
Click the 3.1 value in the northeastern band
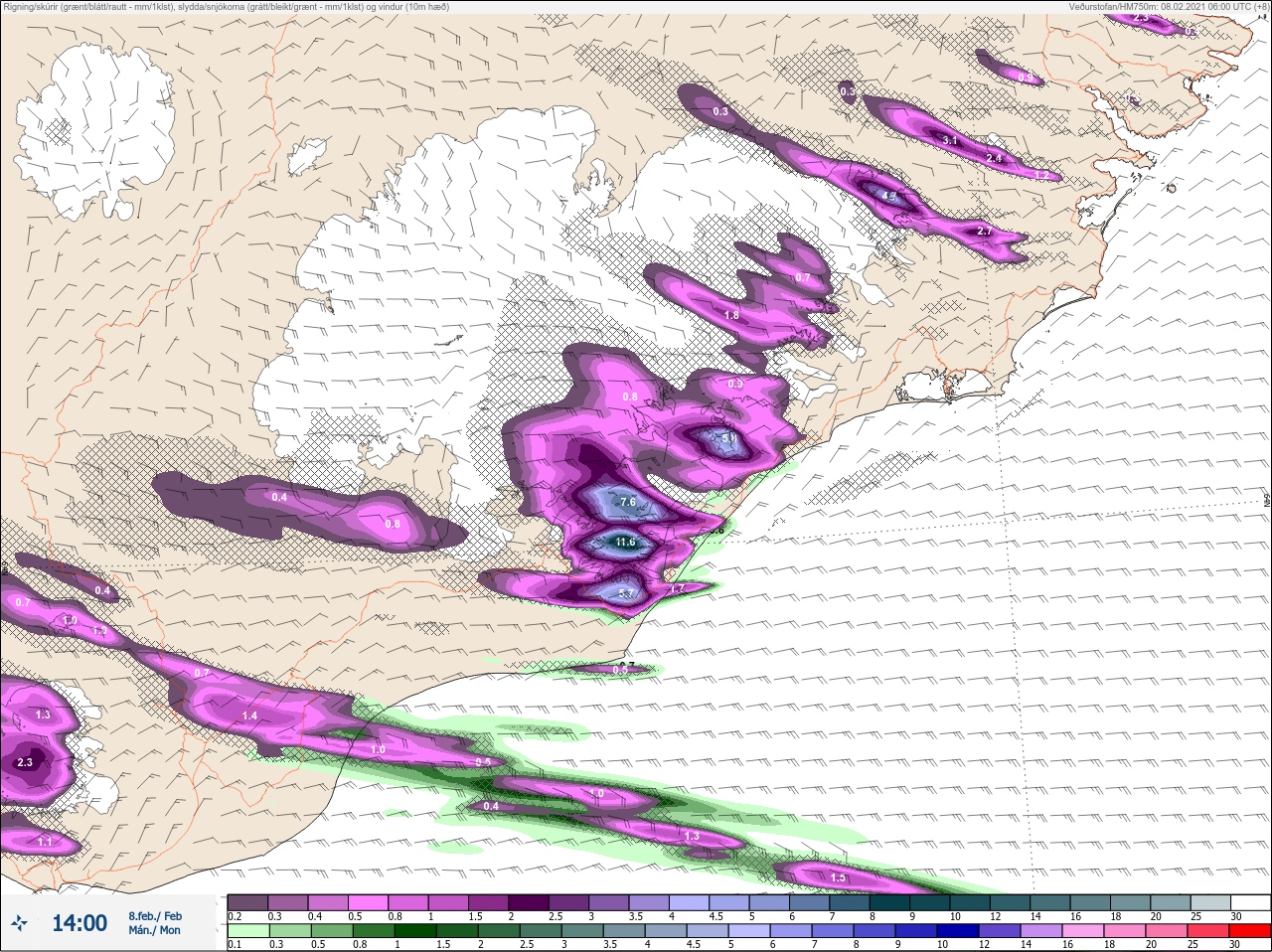(x=950, y=141)
